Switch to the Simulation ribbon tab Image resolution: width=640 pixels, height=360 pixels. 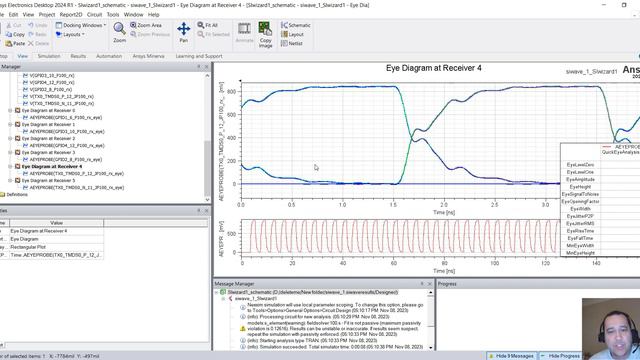pos(49,56)
